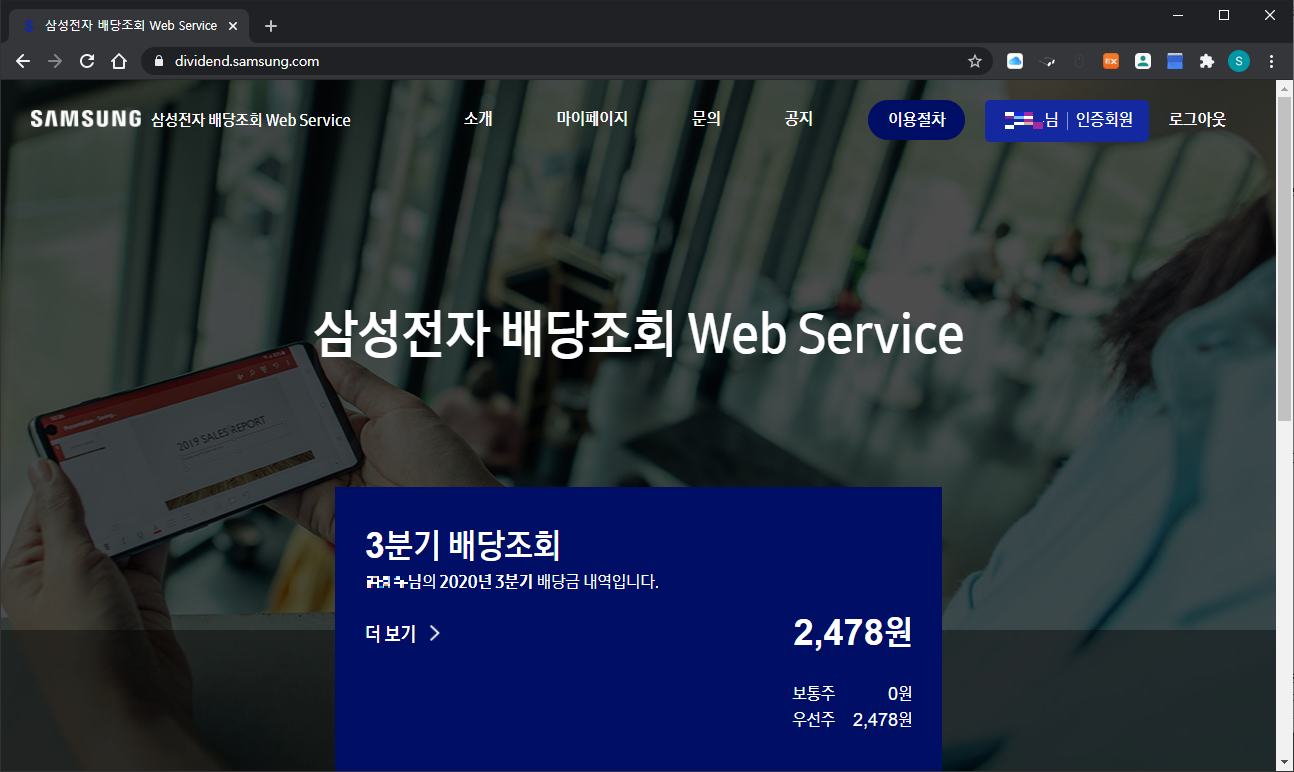Open the 공지 menu

pos(798,118)
